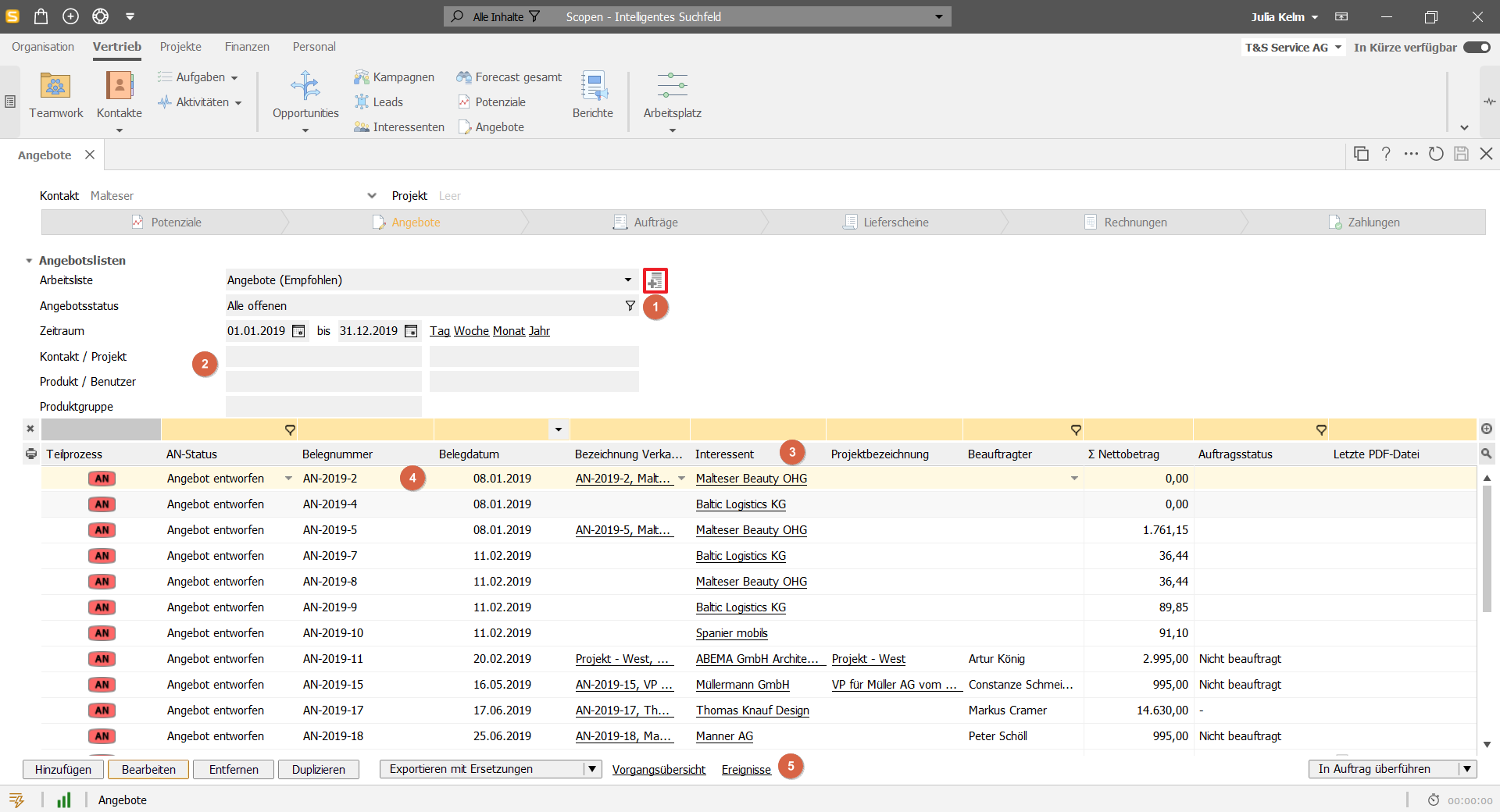
Task: Open Berichte reports icon
Action: [x=593, y=94]
